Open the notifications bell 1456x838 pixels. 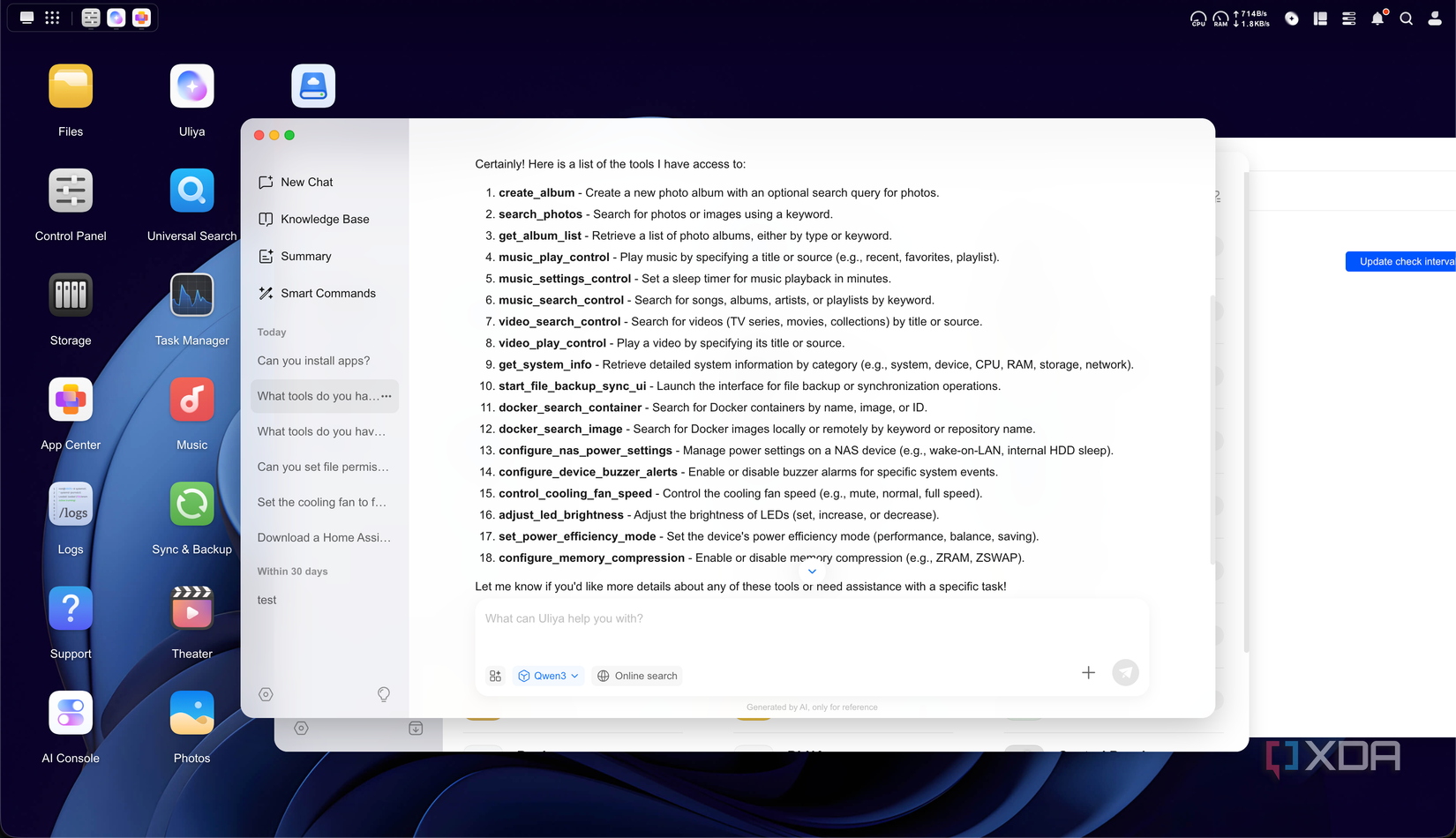click(x=1377, y=18)
